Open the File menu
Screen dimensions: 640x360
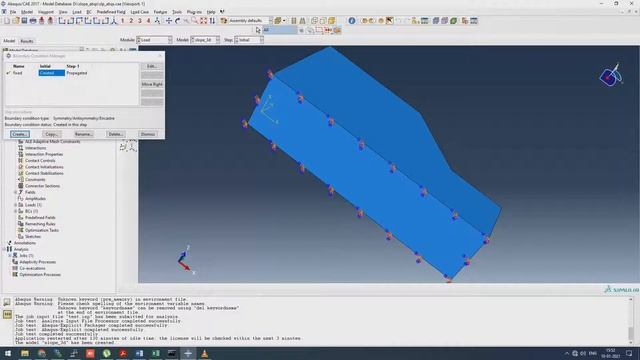pyautogui.click(x=13, y=12)
